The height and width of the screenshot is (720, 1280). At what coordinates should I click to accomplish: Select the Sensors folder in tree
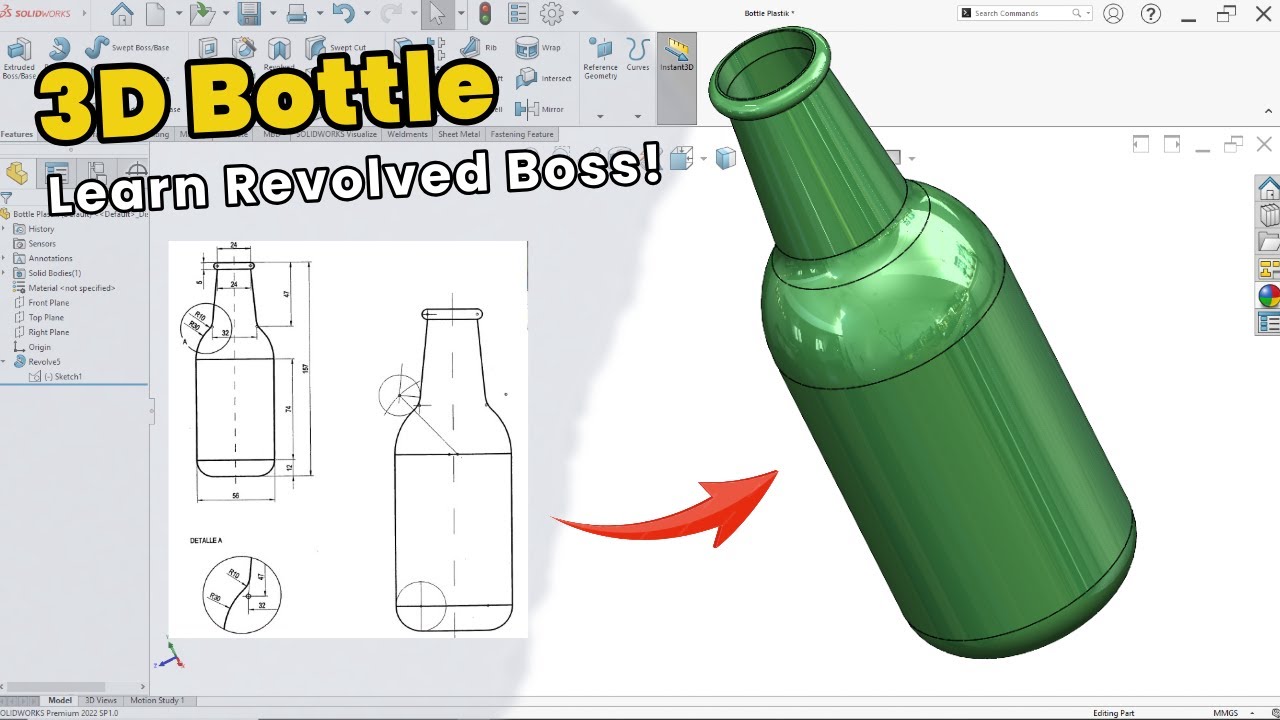click(x=35, y=244)
